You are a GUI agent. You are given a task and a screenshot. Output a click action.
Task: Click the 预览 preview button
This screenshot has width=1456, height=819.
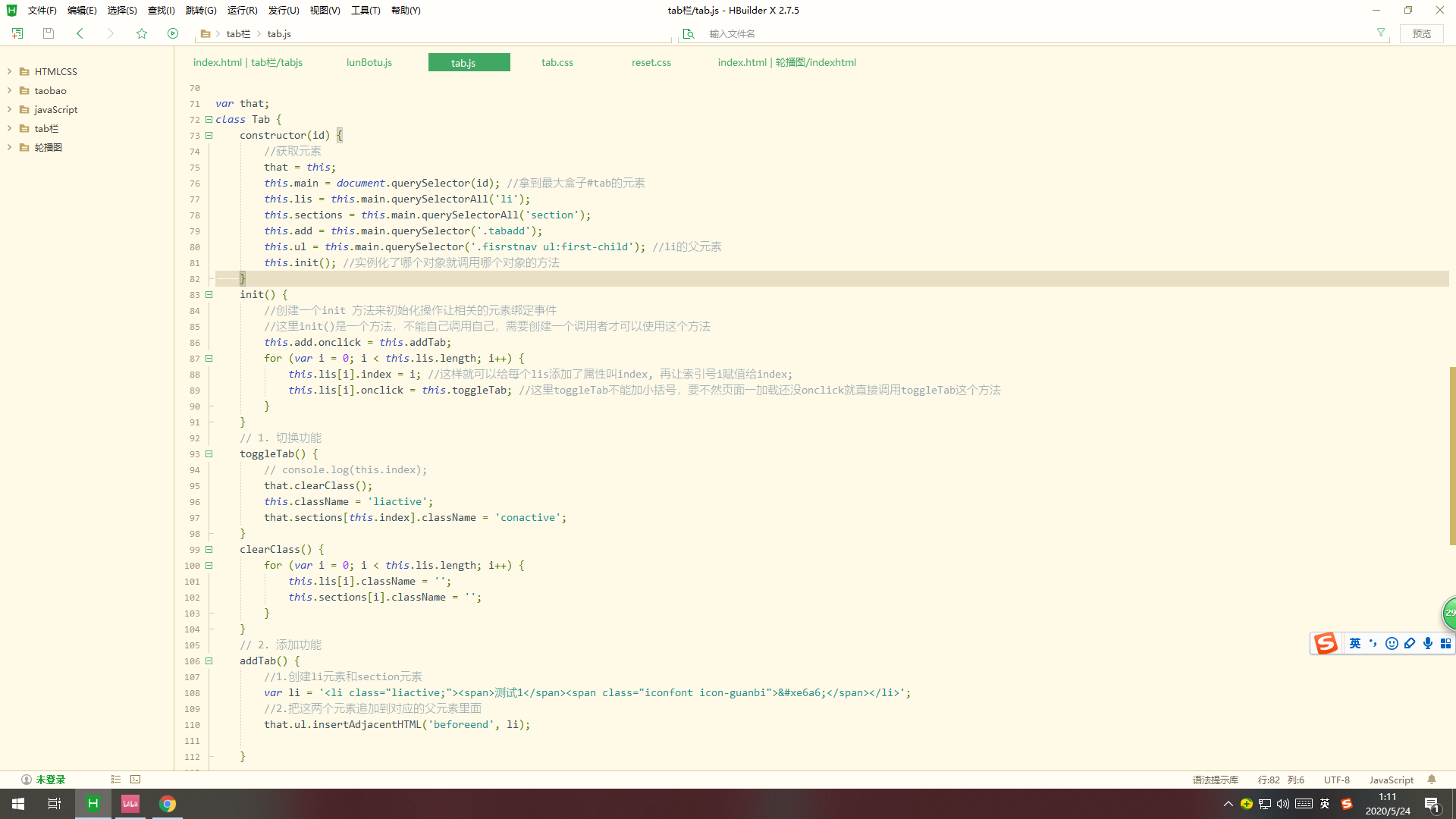(1422, 33)
